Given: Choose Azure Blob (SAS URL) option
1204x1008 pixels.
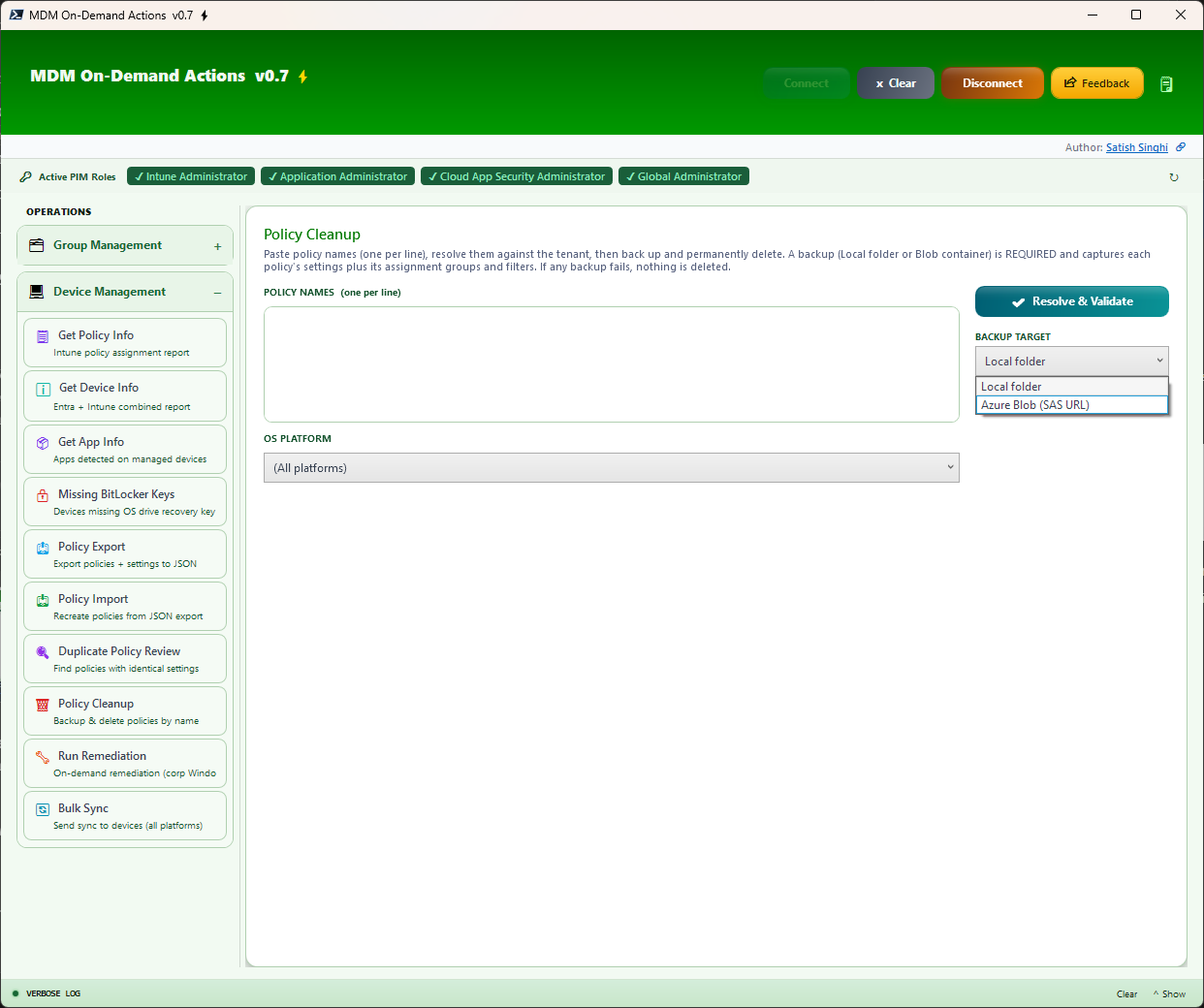Looking at the screenshot, I should (x=1071, y=405).
